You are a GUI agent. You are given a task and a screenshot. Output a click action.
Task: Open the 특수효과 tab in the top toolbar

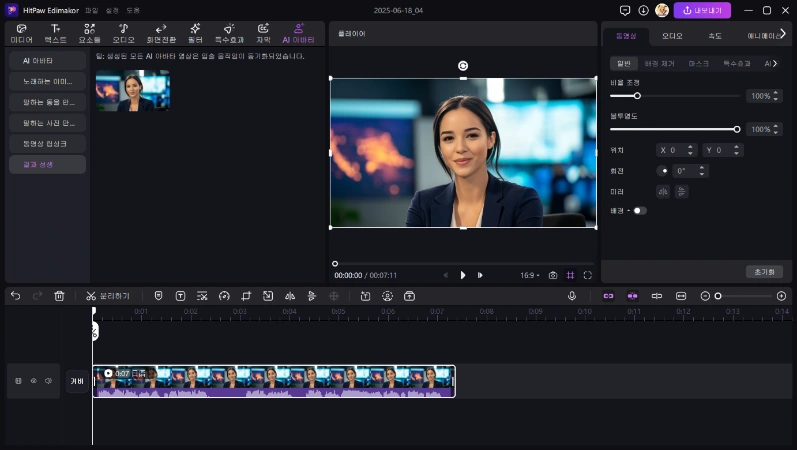click(229, 34)
